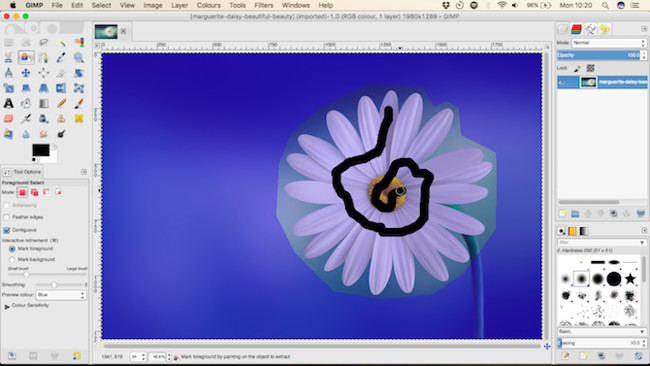The image size is (650, 366).
Task: Choose the Mark background radio button
Action: pos(12,259)
